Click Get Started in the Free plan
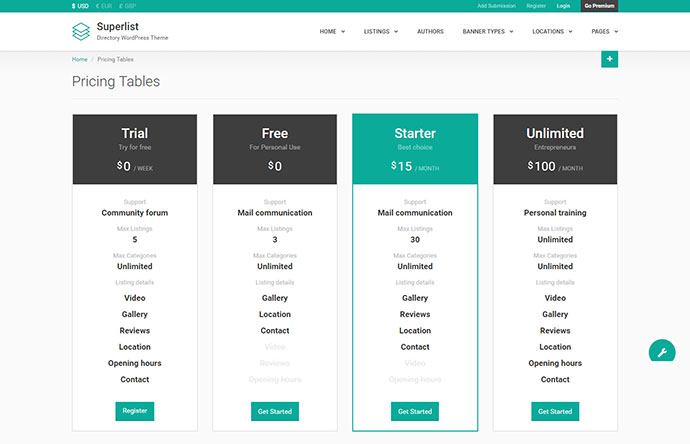 coord(275,411)
